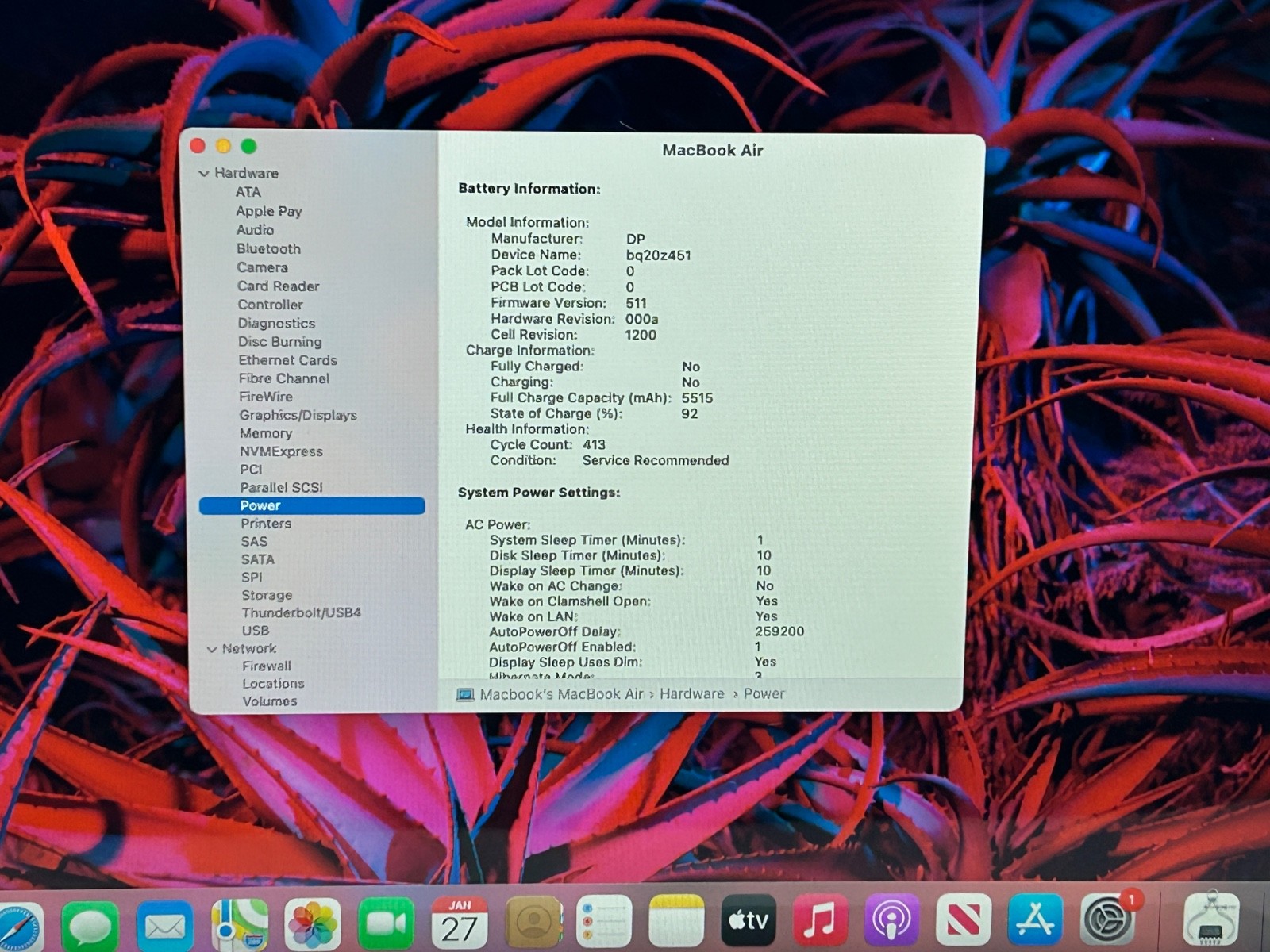Open the Podcasts app in the Dock
1270x952 pixels.
(x=891, y=921)
